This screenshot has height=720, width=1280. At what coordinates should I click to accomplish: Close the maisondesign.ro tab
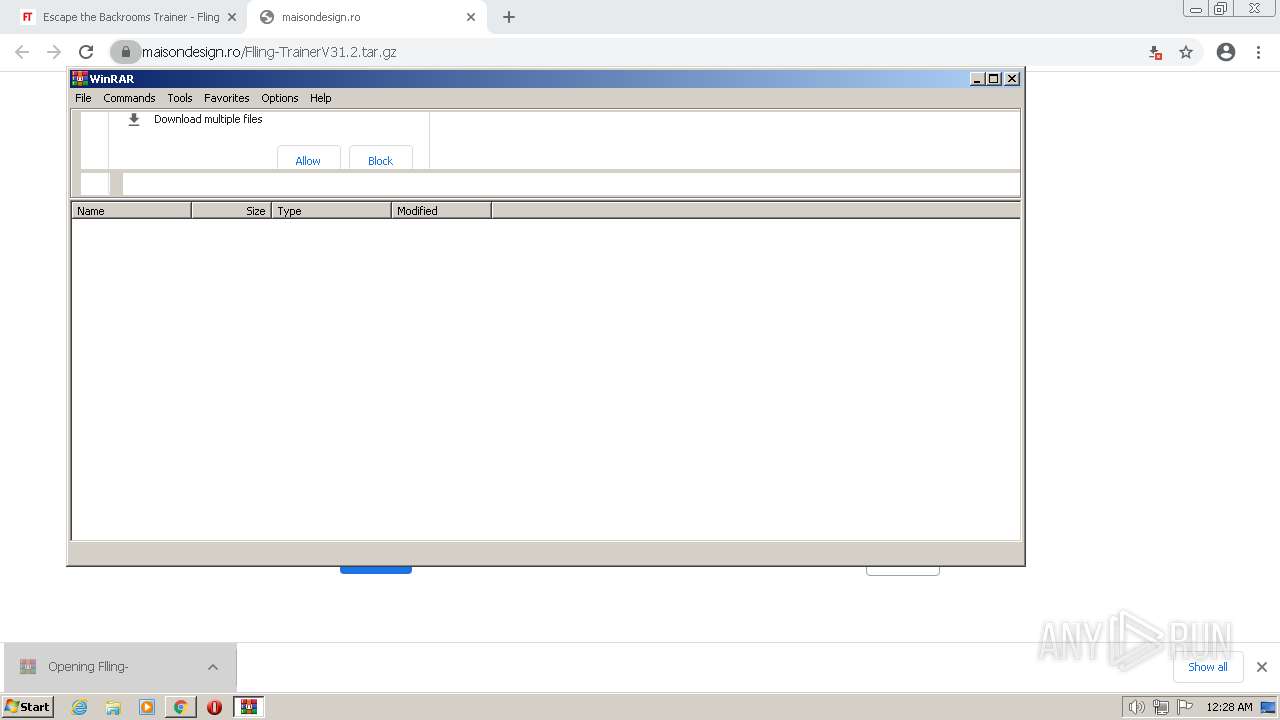tap(471, 17)
